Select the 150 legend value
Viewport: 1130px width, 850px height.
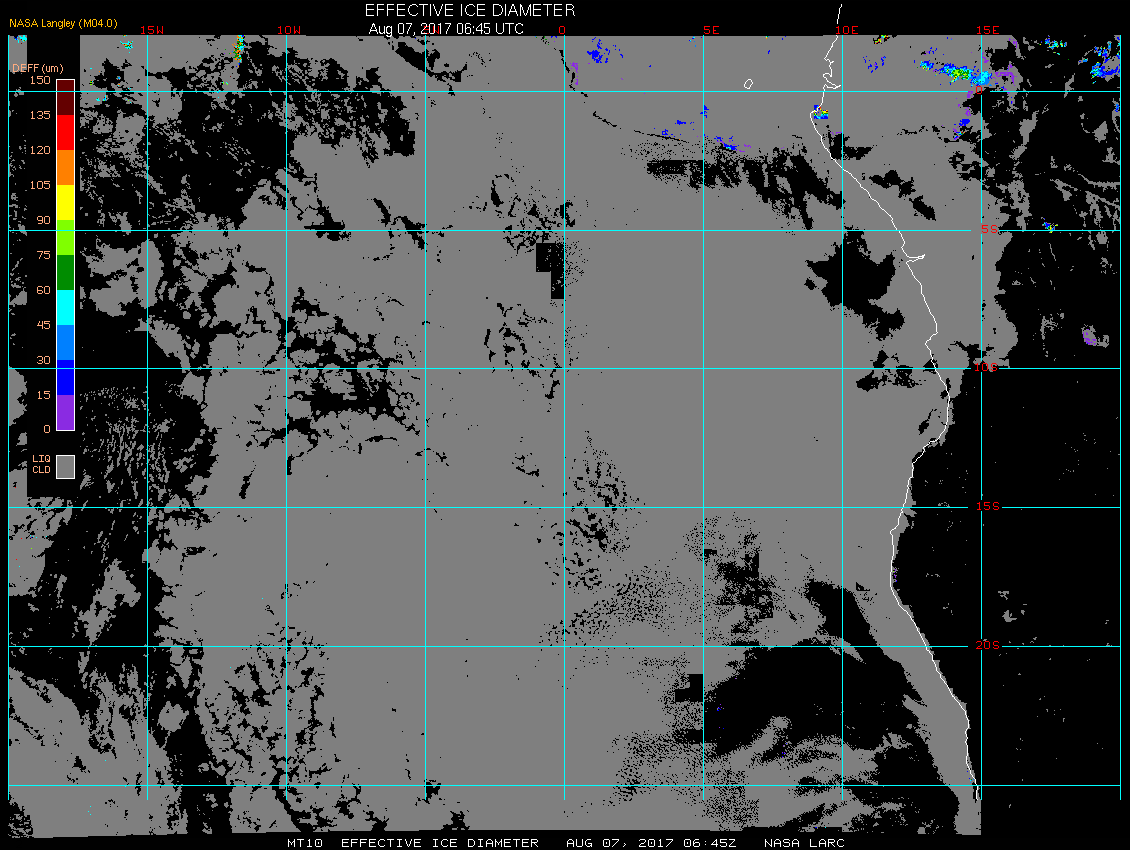pos(40,80)
